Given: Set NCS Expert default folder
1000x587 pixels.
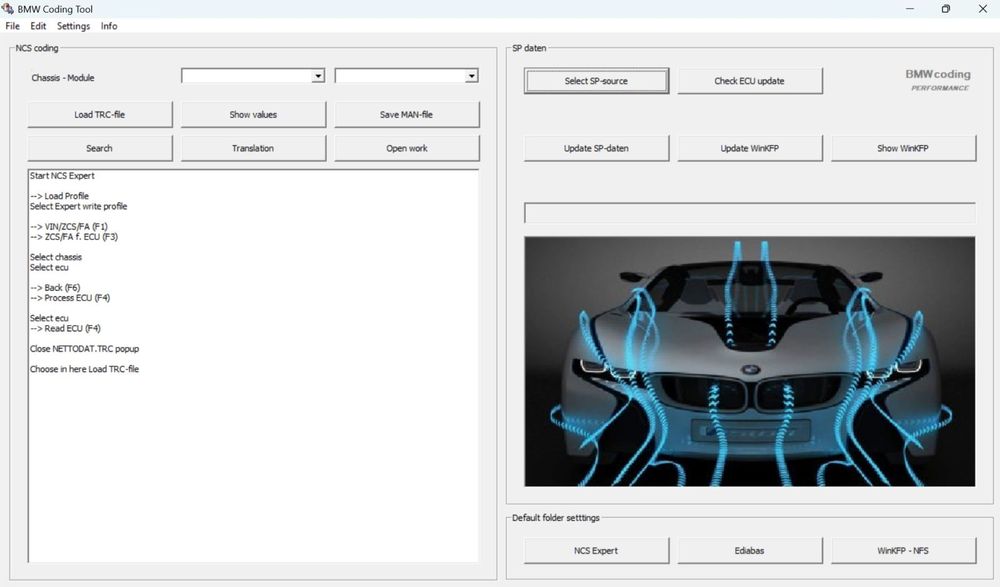Looking at the screenshot, I should tap(596, 551).
